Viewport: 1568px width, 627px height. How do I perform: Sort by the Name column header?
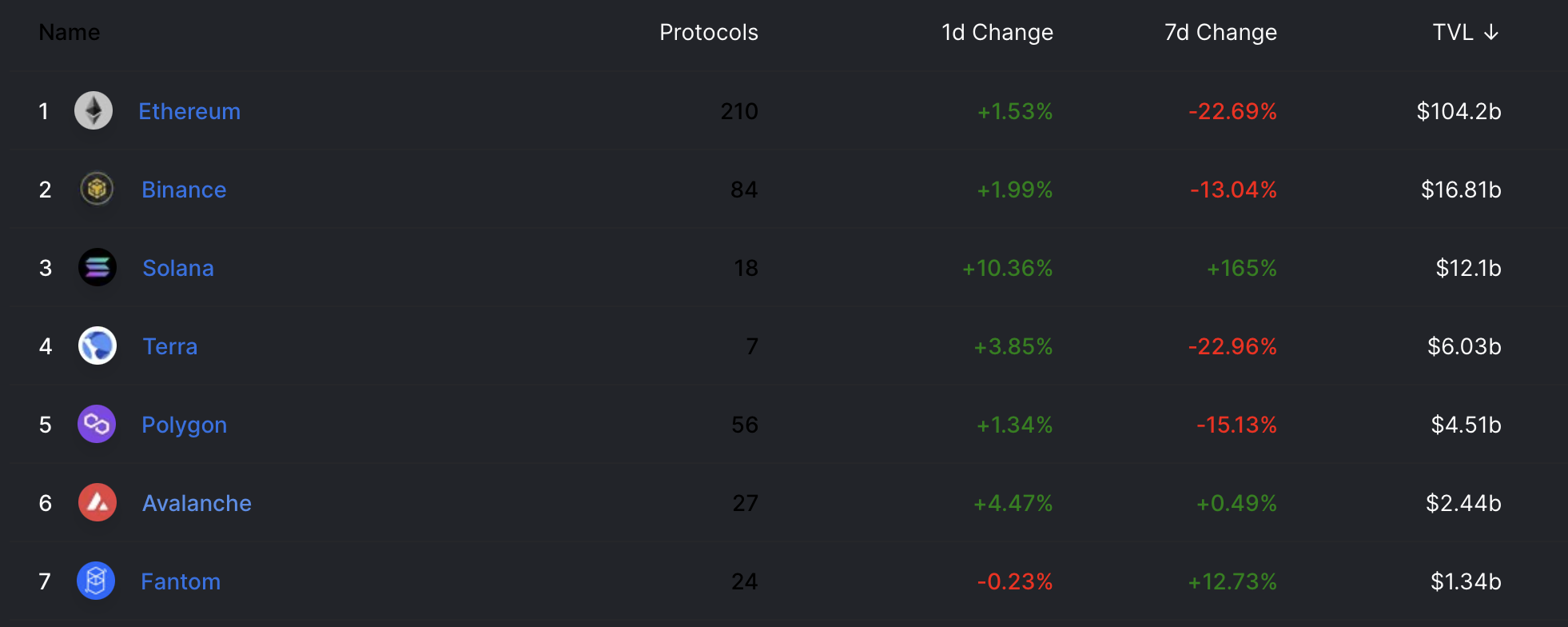70,32
